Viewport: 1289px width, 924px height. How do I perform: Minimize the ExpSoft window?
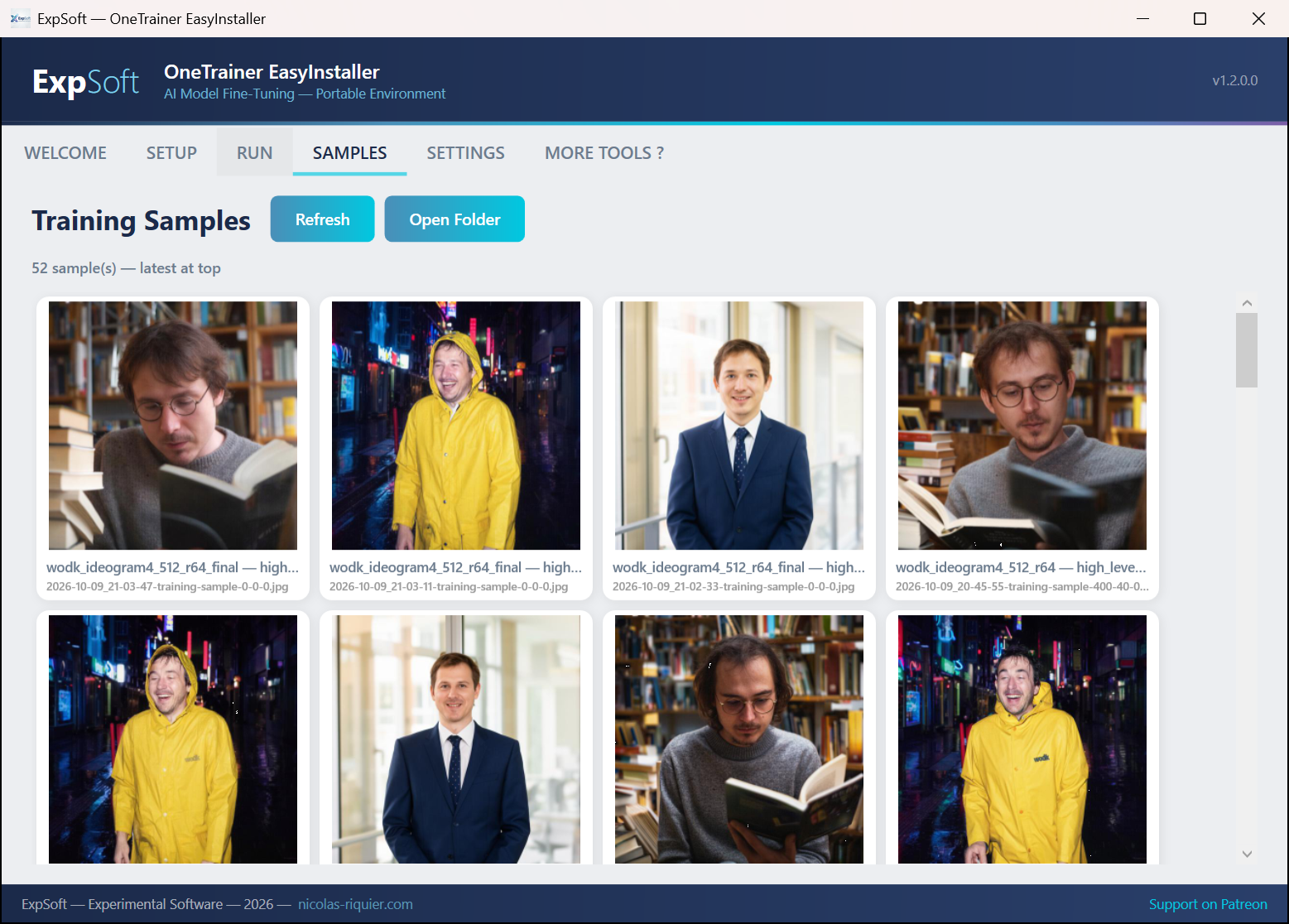tap(1143, 18)
